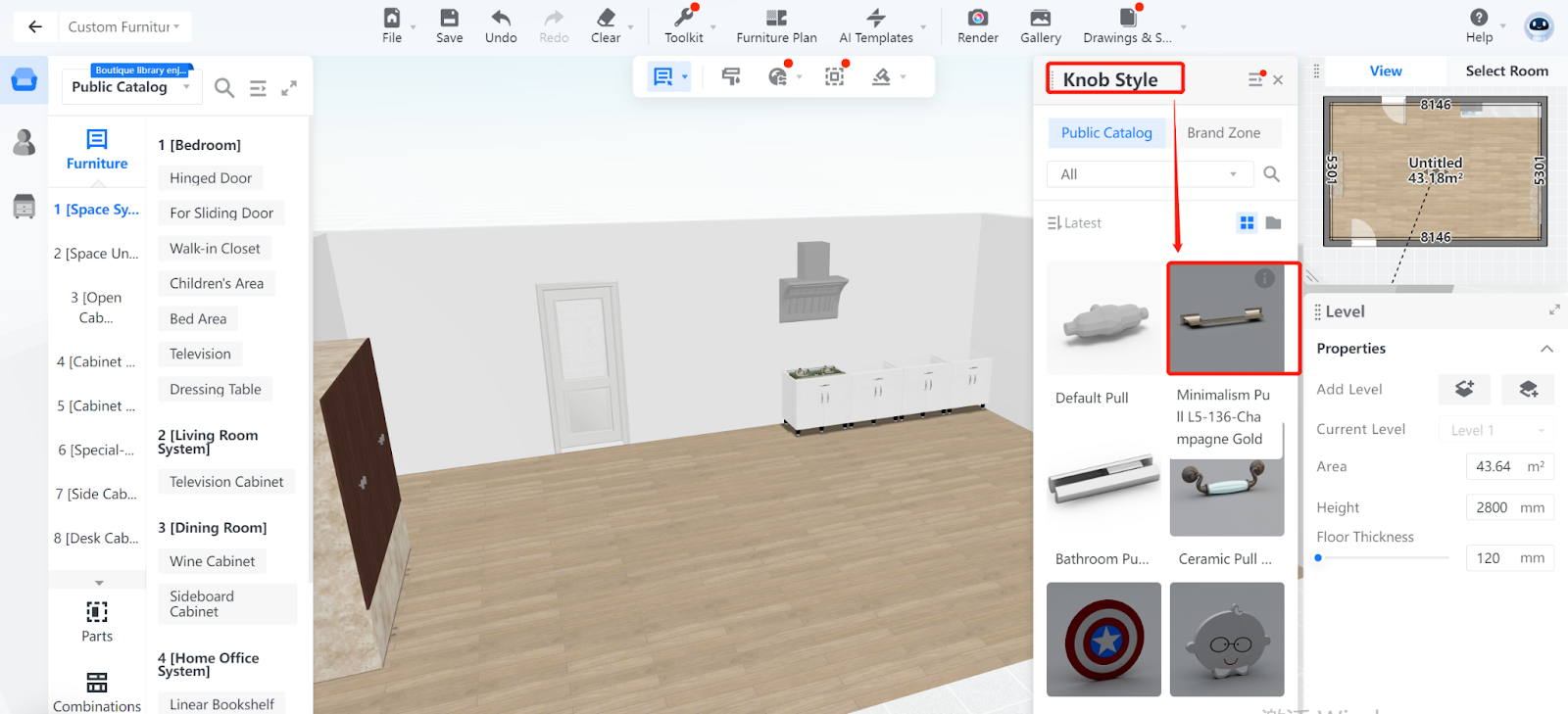Expand the Level panel with corner arrows

click(1554, 309)
